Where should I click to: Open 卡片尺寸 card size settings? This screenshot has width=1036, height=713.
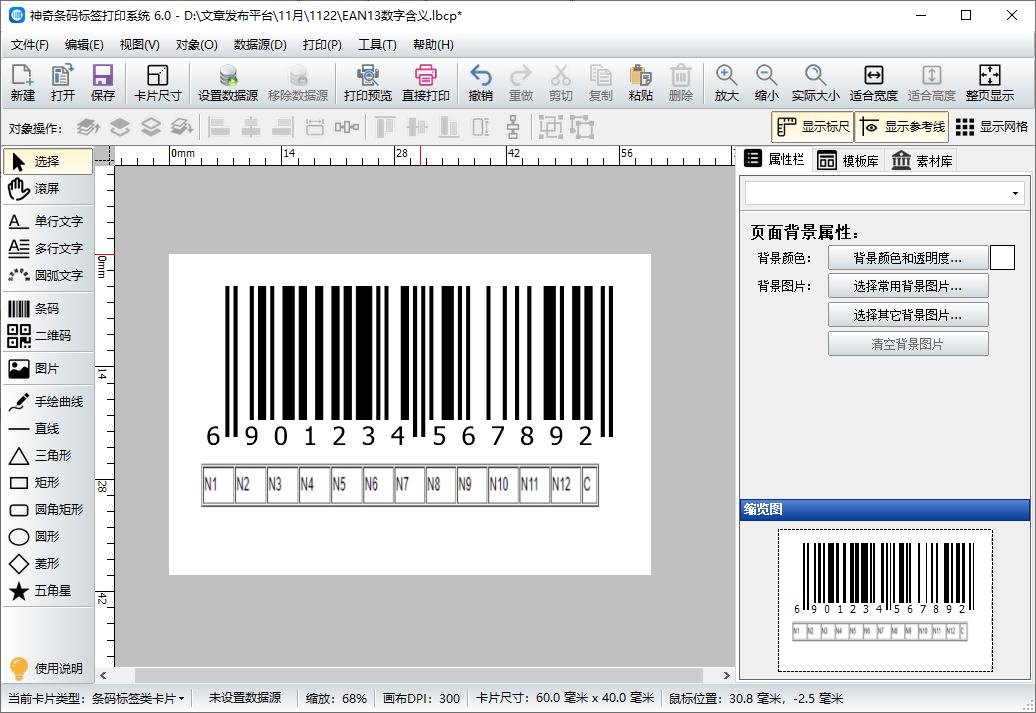coord(157,83)
